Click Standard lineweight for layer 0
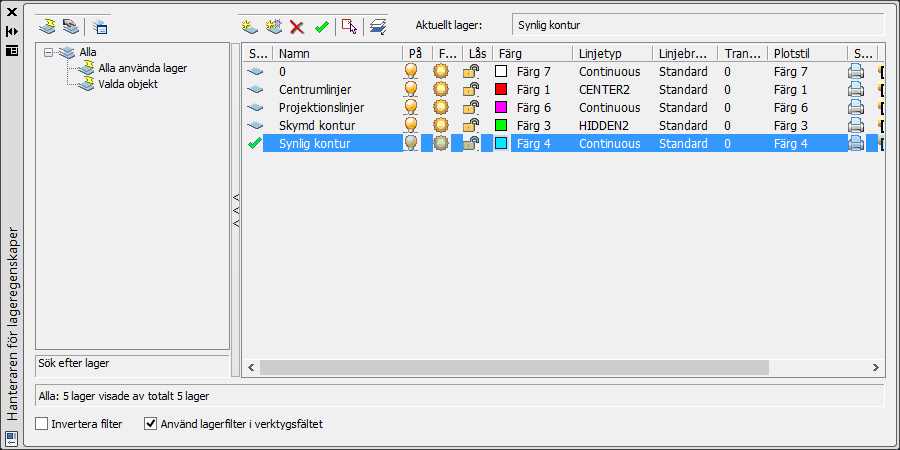The width and height of the screenshot is (900, 450). [x=683, y=72]
